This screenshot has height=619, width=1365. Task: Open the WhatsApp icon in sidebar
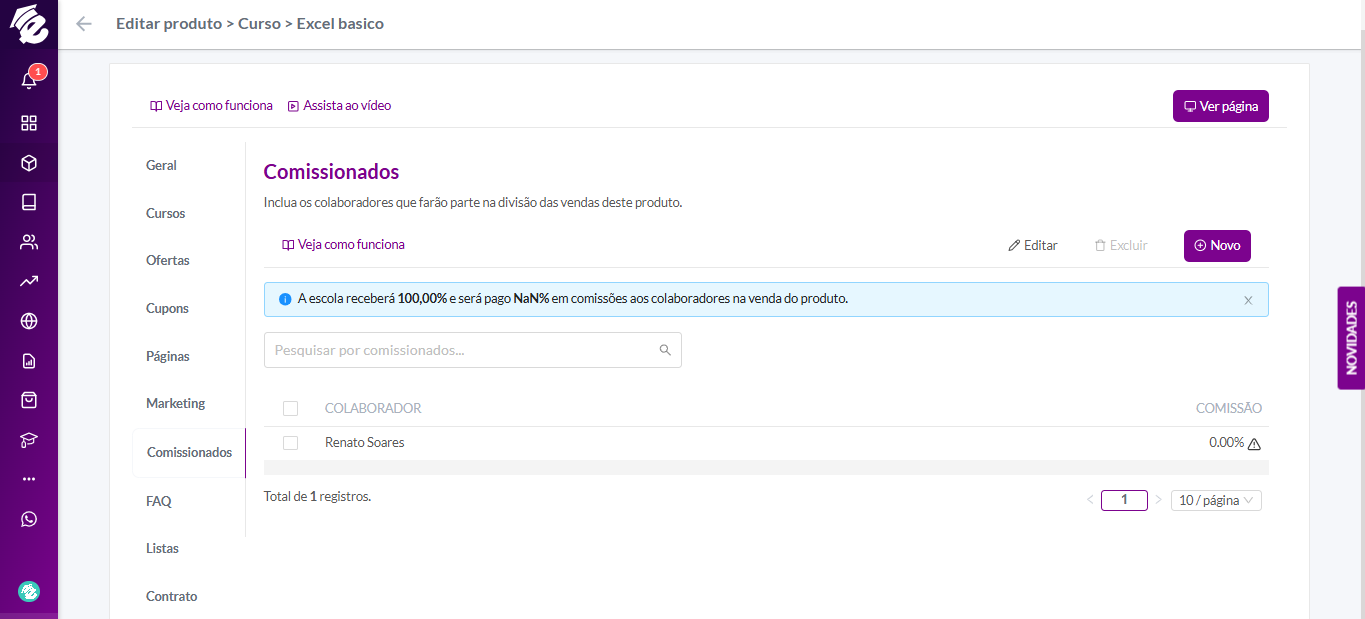click(29, 519)
